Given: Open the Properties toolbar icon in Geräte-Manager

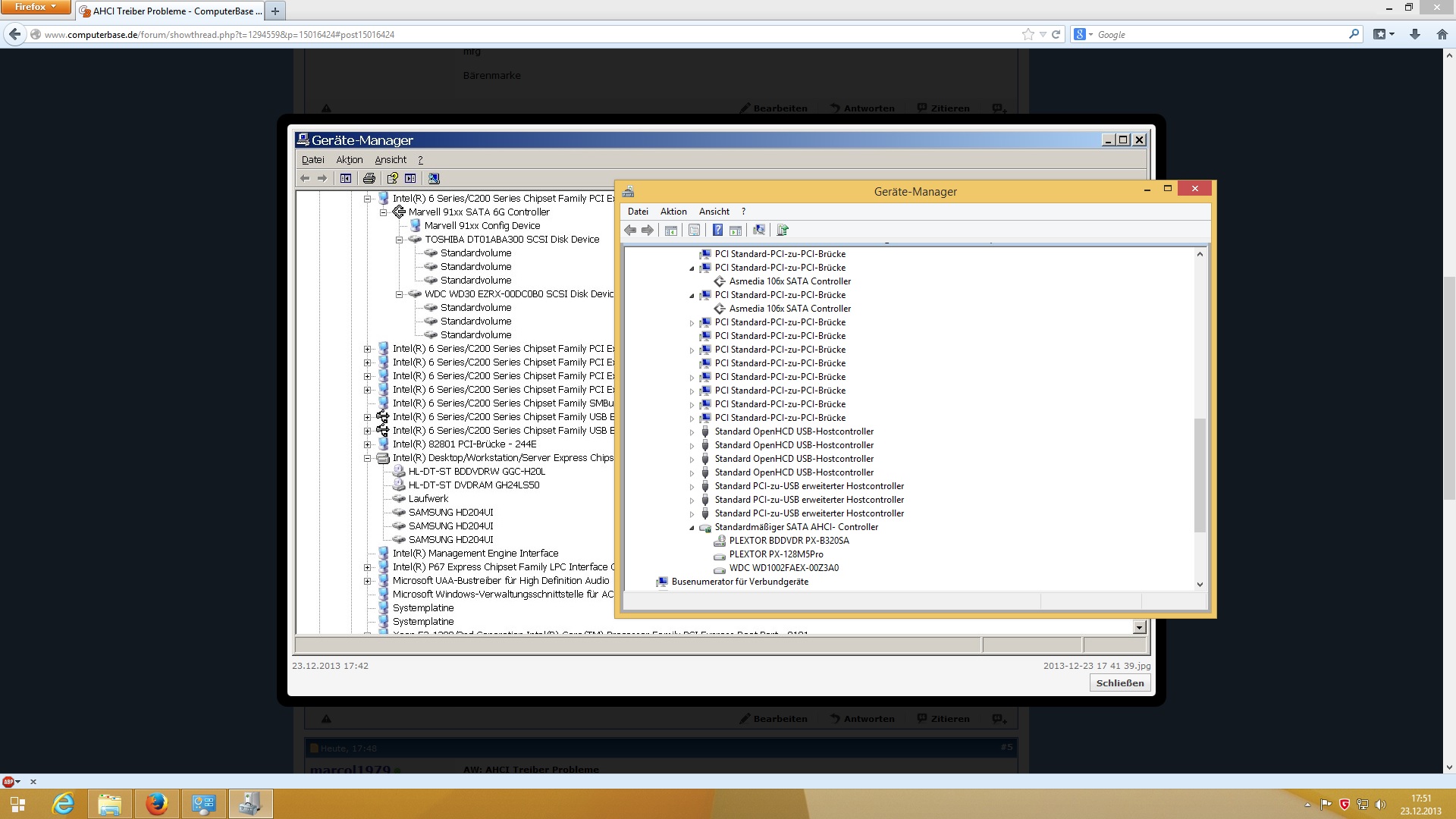Looking at the screenshot, I should 694,231.
